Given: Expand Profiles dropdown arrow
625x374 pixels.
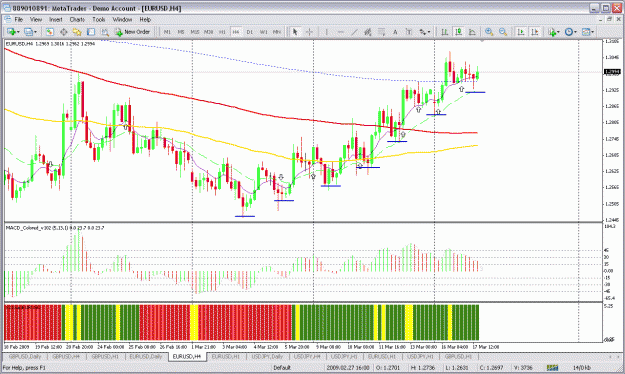Looking at the screenshot, I should point(35,32).
